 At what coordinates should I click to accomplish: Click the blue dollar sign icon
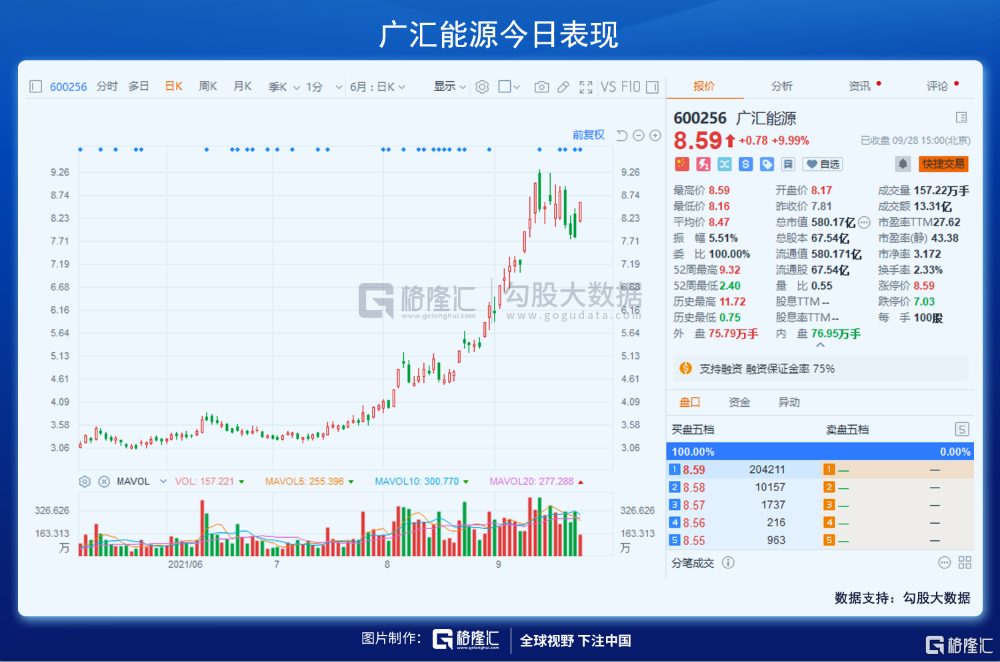click(746, 165)
